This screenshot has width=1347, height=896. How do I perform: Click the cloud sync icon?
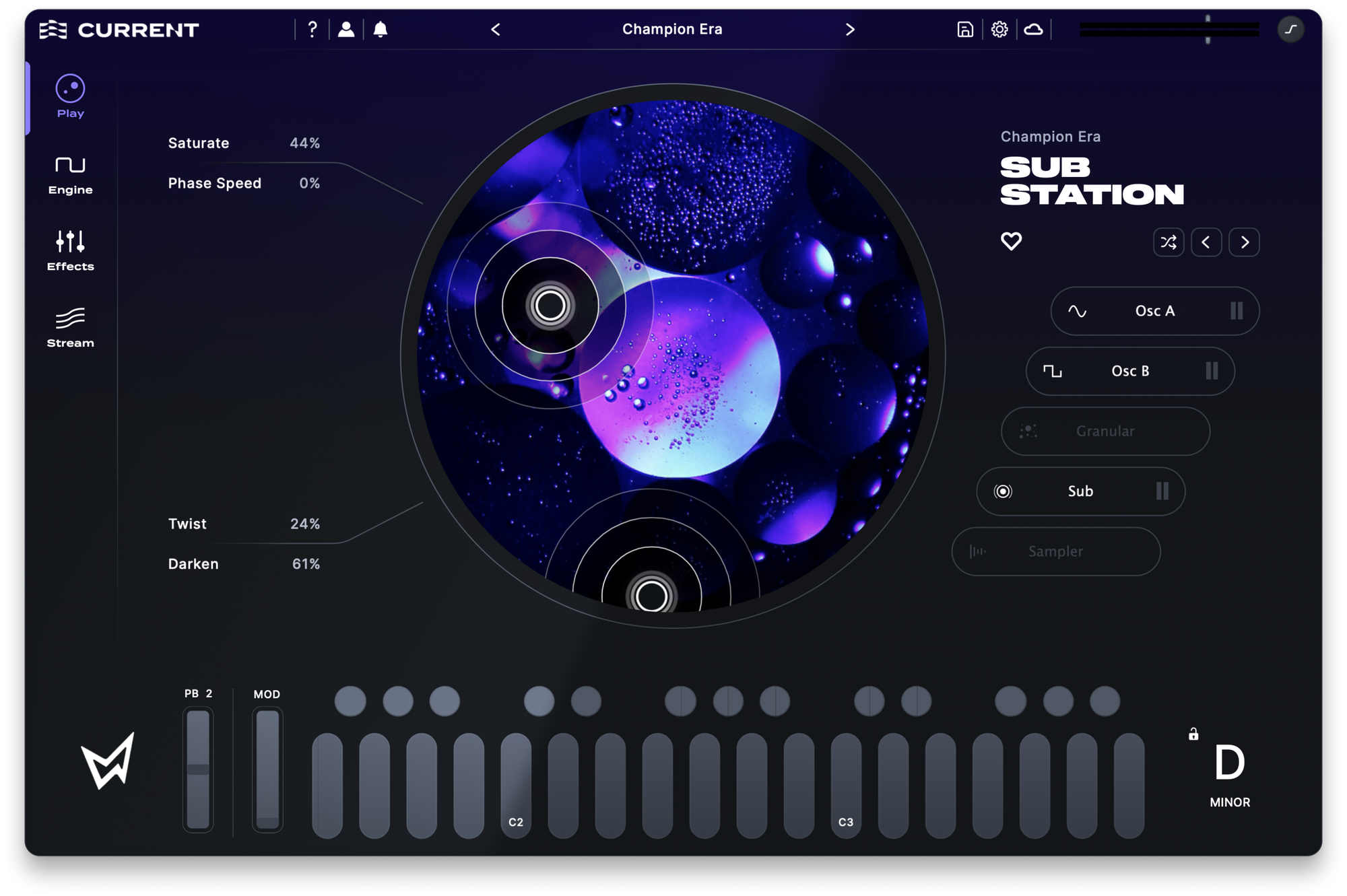coord(1033,30)
